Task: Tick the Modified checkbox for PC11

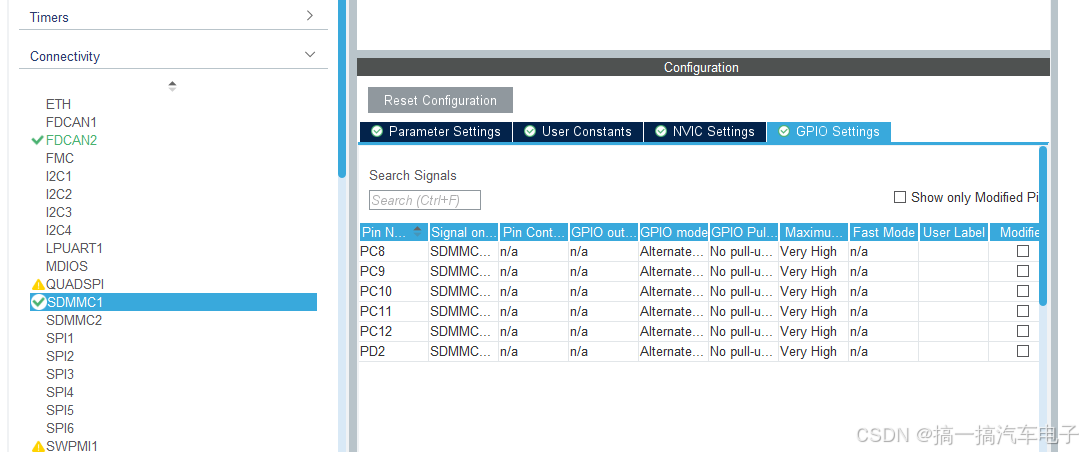Action: (1023, 311)
